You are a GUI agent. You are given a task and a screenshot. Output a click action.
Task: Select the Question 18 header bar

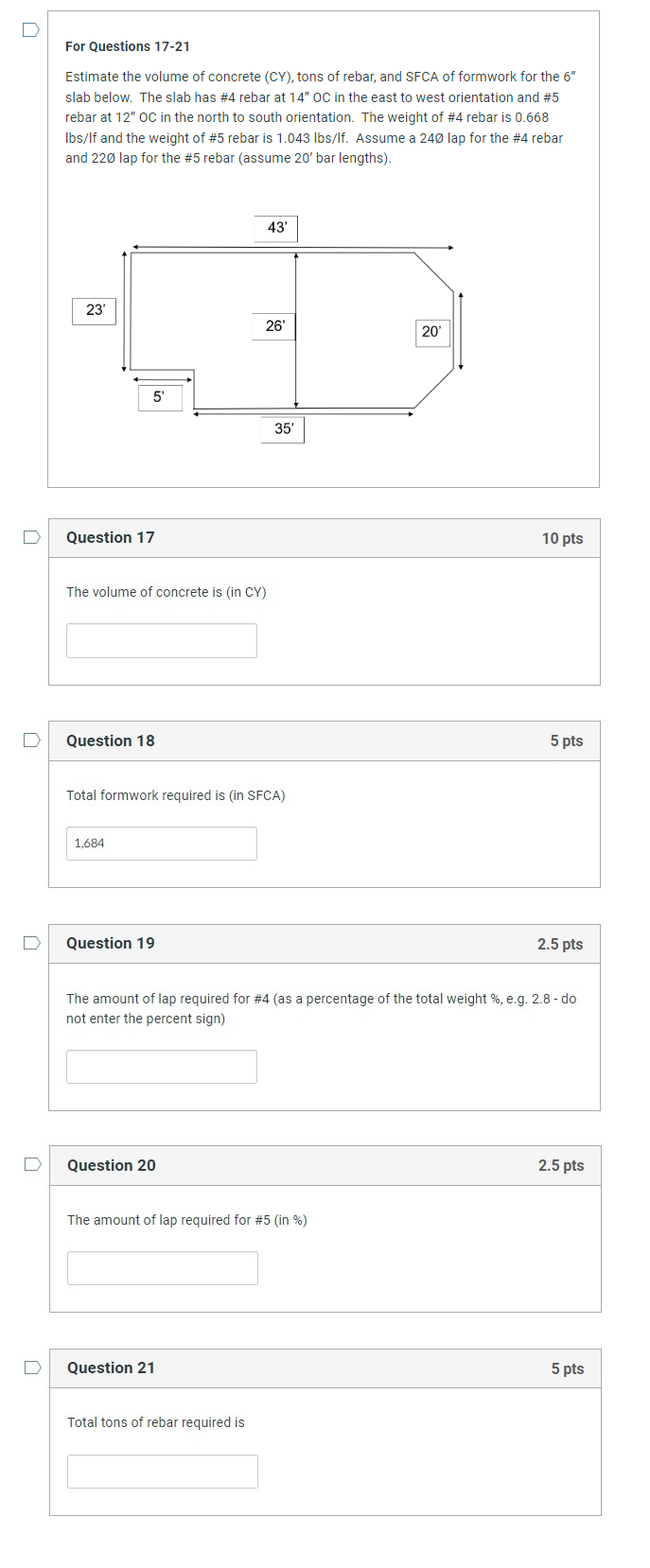325,740
